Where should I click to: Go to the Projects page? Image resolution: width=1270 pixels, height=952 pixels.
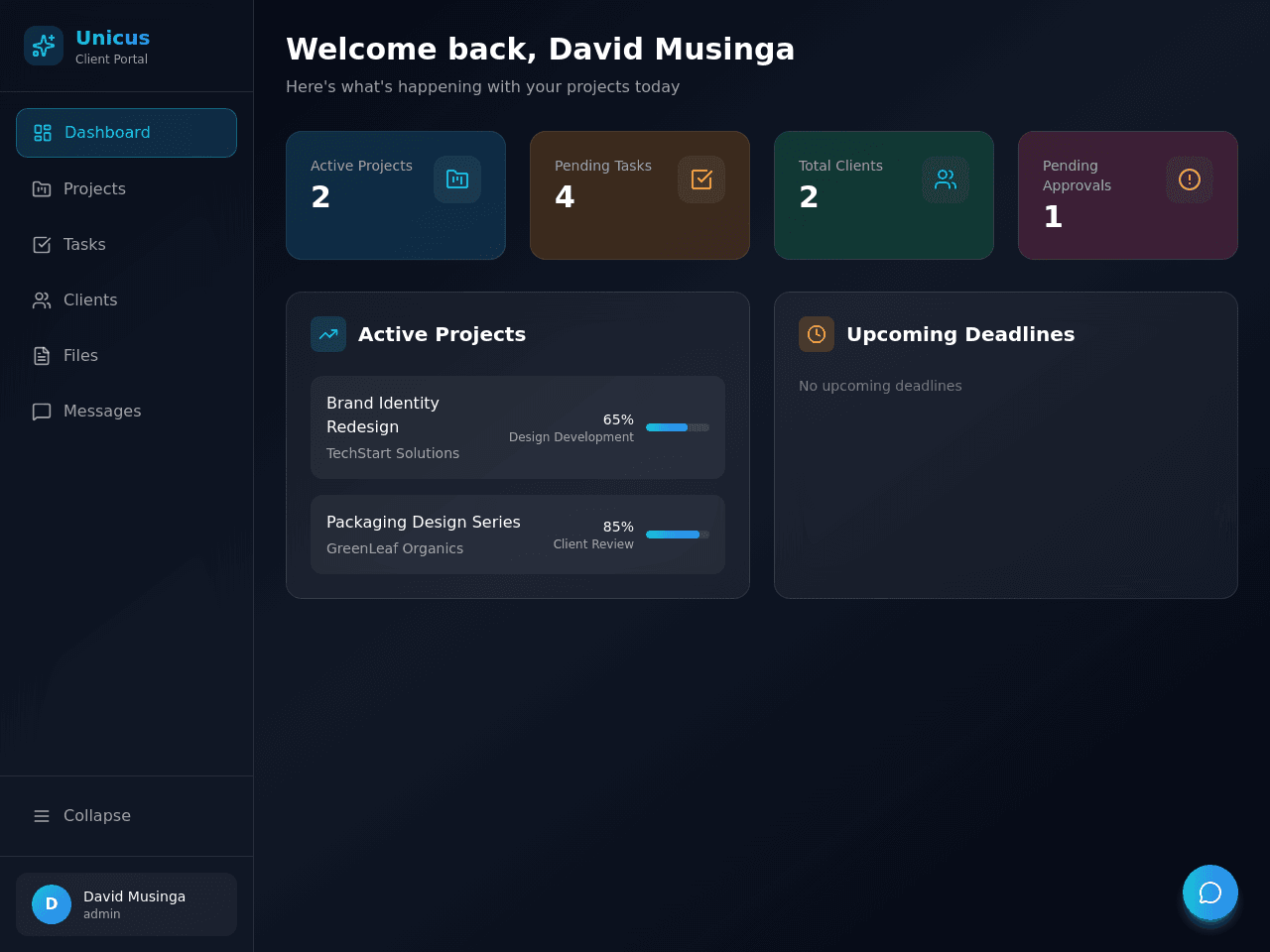[126, 188]
